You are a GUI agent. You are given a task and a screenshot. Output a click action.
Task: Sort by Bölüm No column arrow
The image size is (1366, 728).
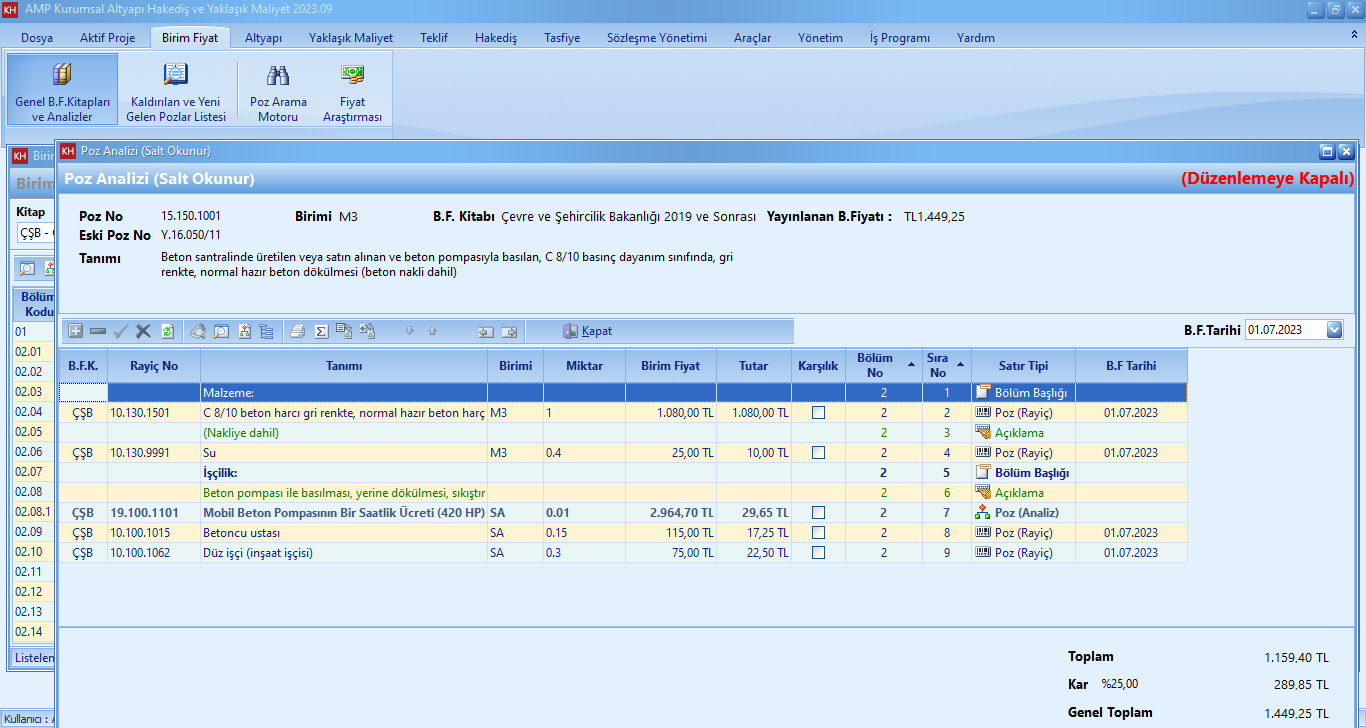pos(911,365)
